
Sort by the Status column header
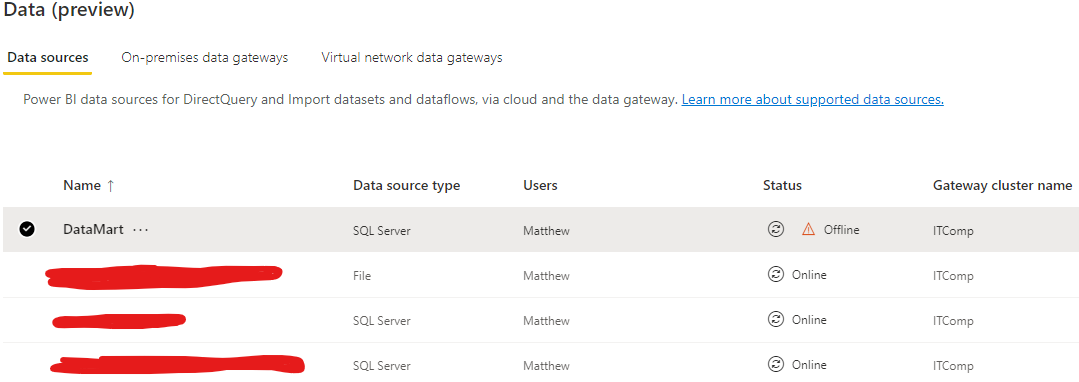(x=782, y=185)
